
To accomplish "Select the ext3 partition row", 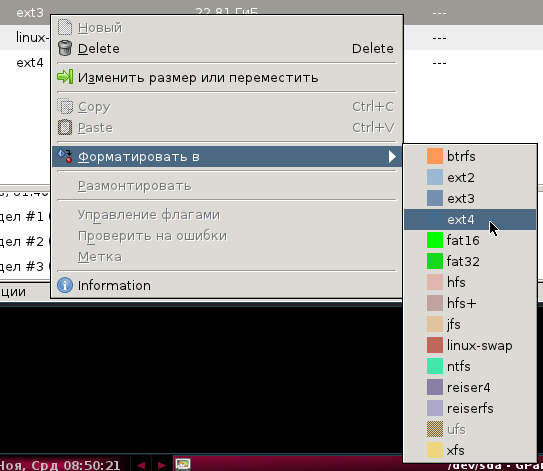I will coord(272,12).
